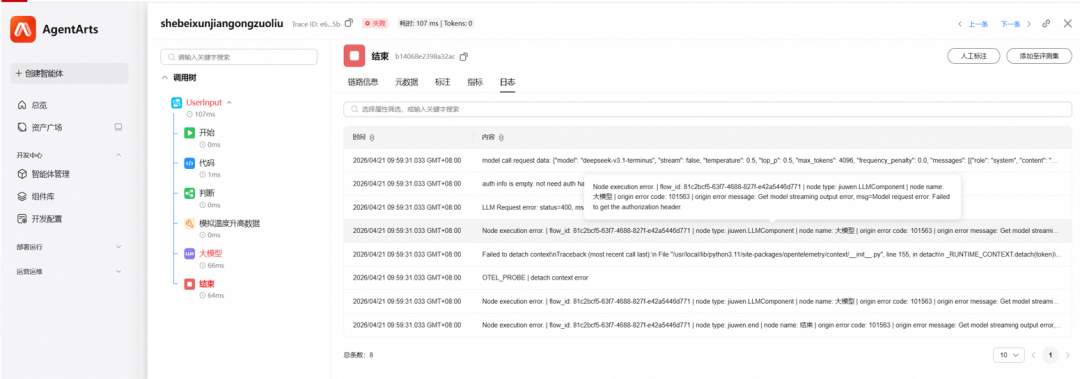Viewport: 1080px width, 379px height.
Task: Click the UserInput node icon in call tree
Action: (x=176, y=103)
